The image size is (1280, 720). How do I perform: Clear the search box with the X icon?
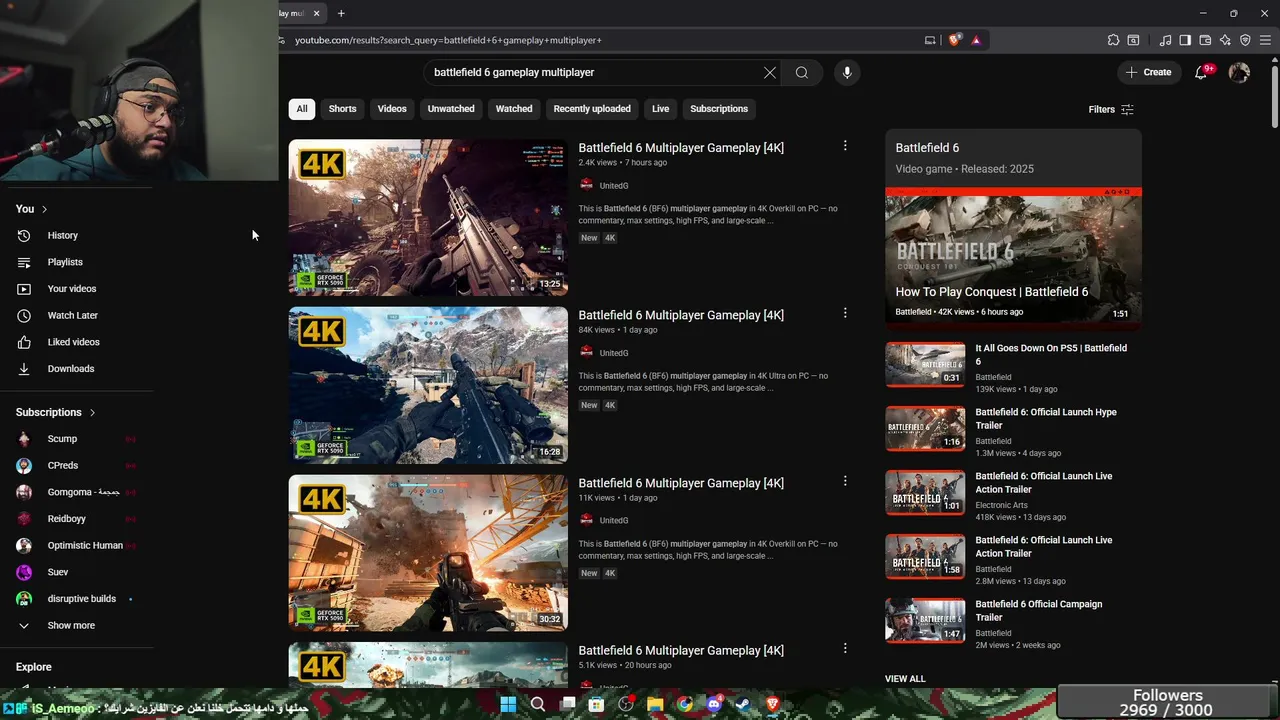(770, 72)
